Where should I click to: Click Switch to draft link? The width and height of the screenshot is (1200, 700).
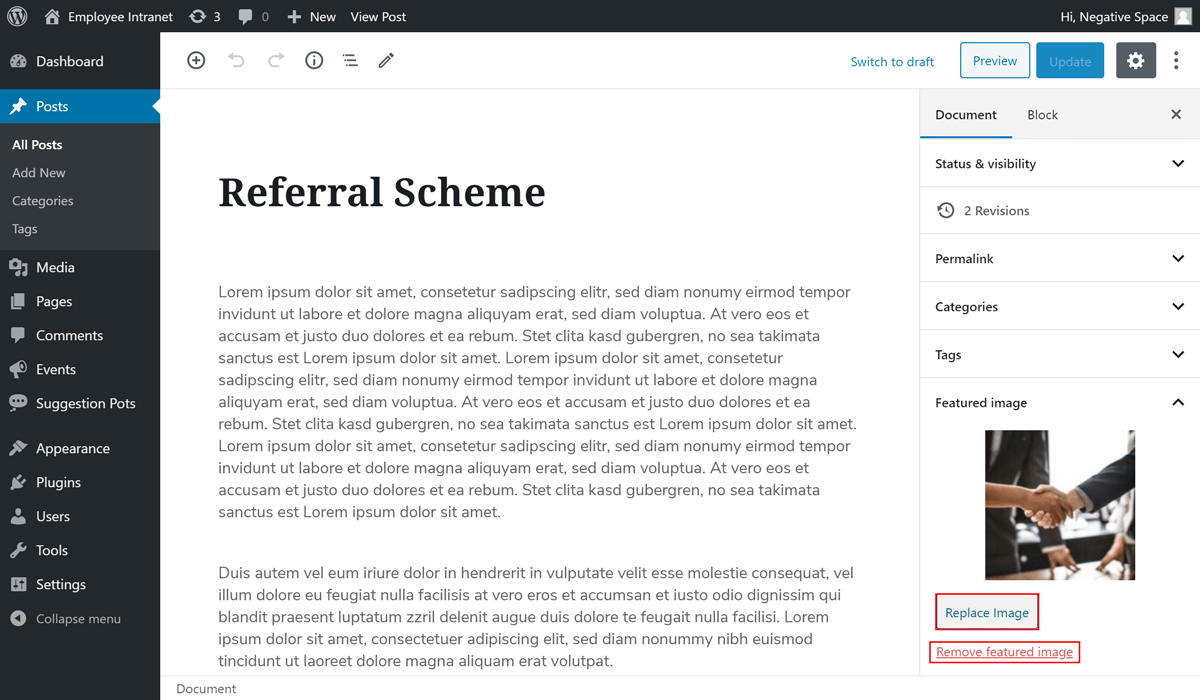[x=892, y=62]
